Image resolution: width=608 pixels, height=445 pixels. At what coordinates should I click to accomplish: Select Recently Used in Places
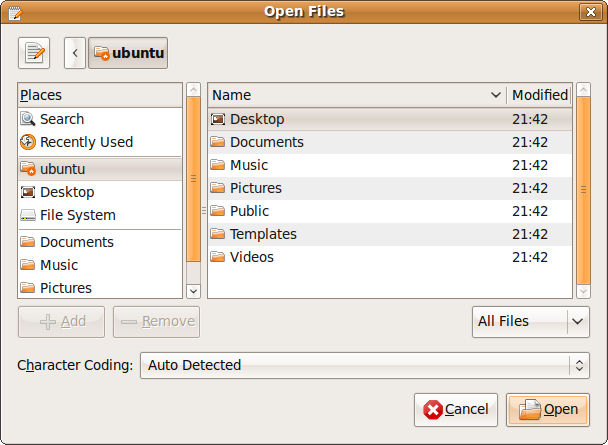pos(86,142)
